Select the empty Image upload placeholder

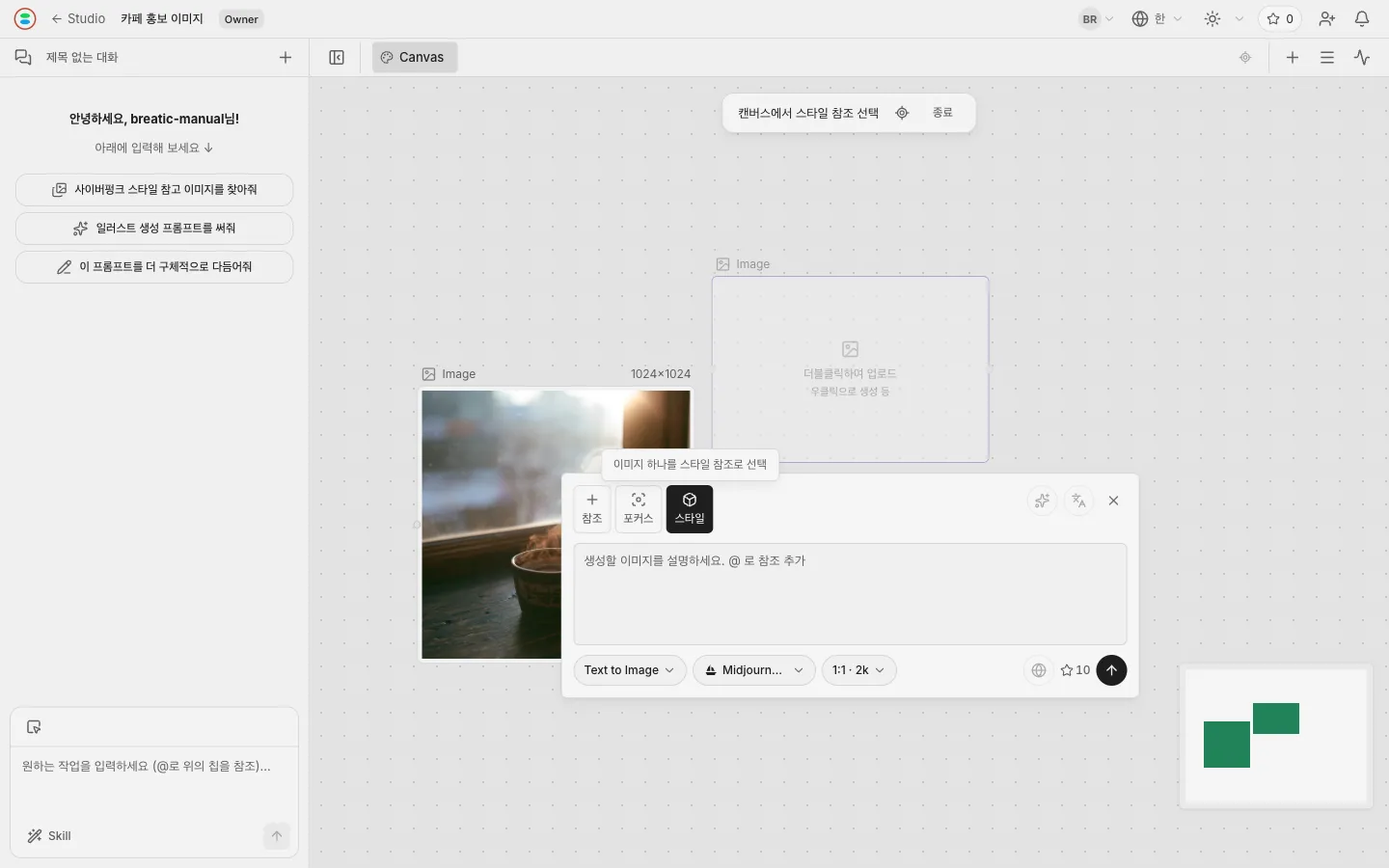point(850,369)
